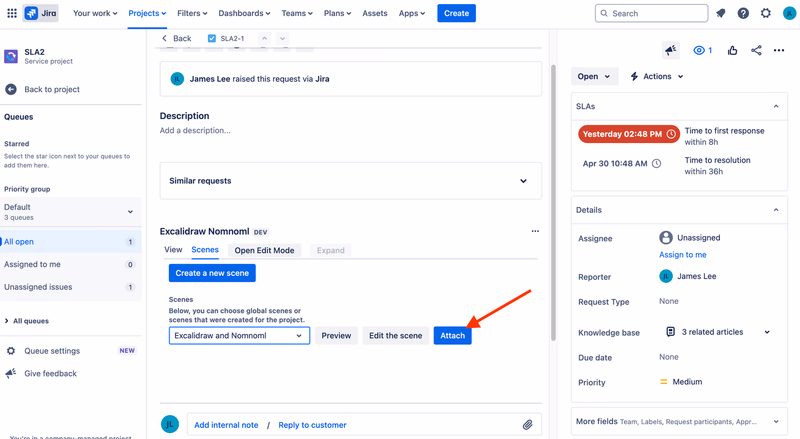Click the SLA2-1 issue type checkbox icon
Screen dimensions: 800x439
tap(212, 38)
